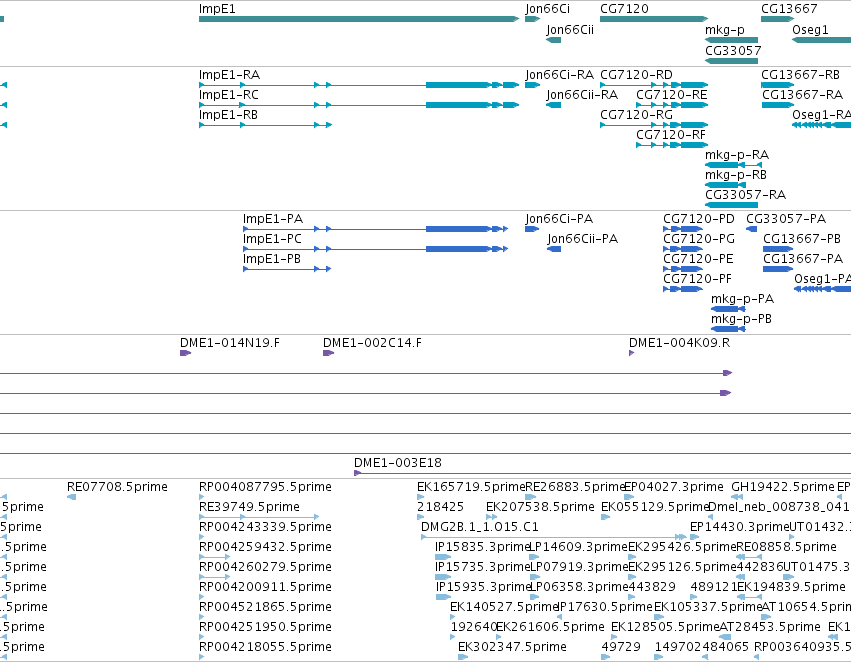The height and width of the screenshot is (662, 851).
Task: Select protein mkg-p-PA
Action: [728, 309]
